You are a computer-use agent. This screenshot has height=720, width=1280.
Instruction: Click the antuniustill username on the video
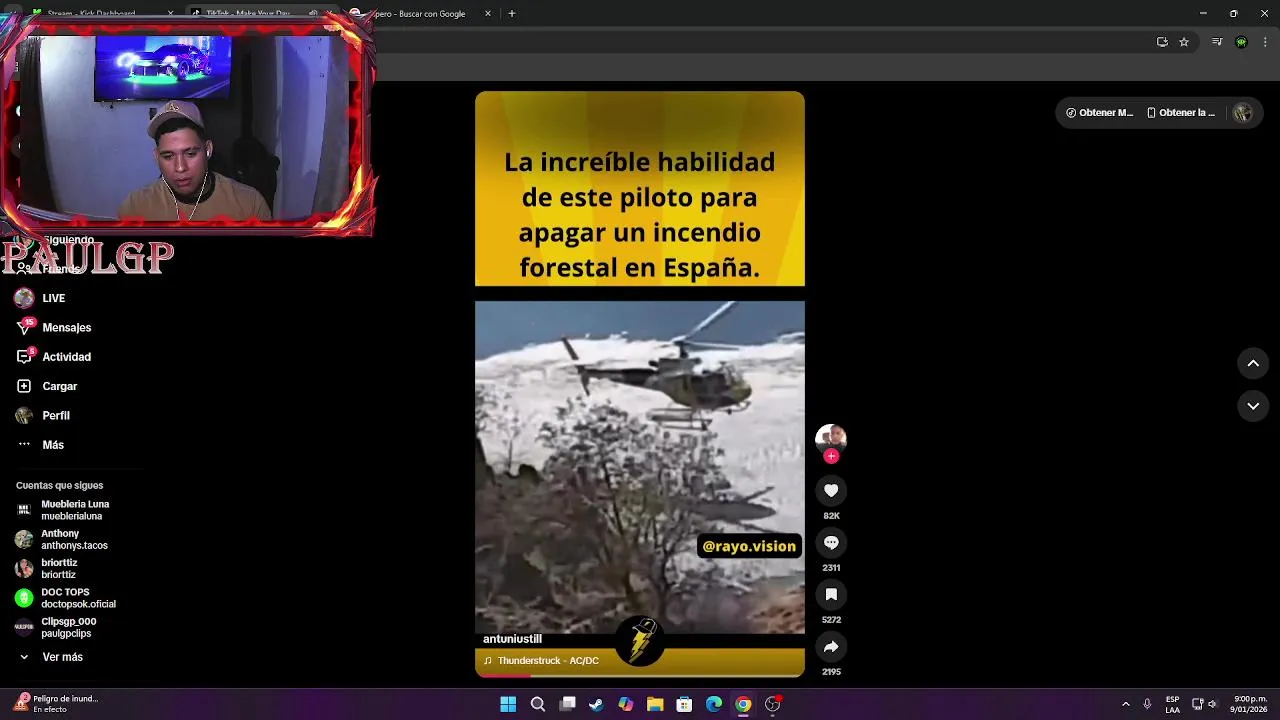click(512, 639)
